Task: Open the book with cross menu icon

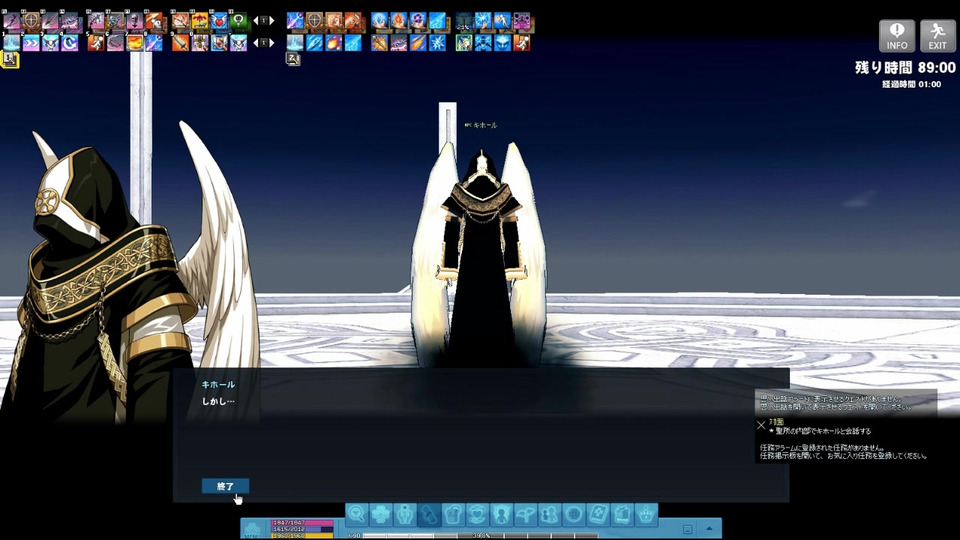Action: pyautogui.click(x=598, y=514)
